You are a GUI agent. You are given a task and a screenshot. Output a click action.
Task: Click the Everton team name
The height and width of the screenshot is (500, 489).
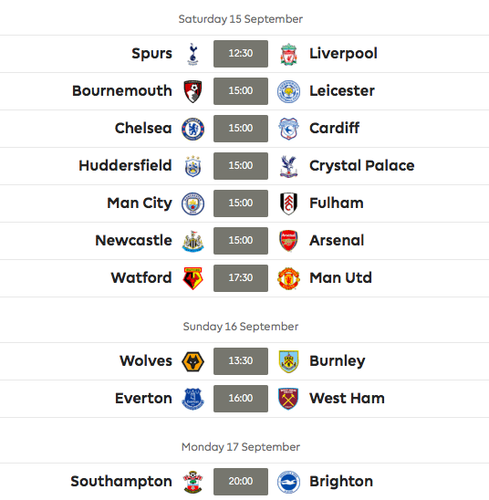click(144, 398)
